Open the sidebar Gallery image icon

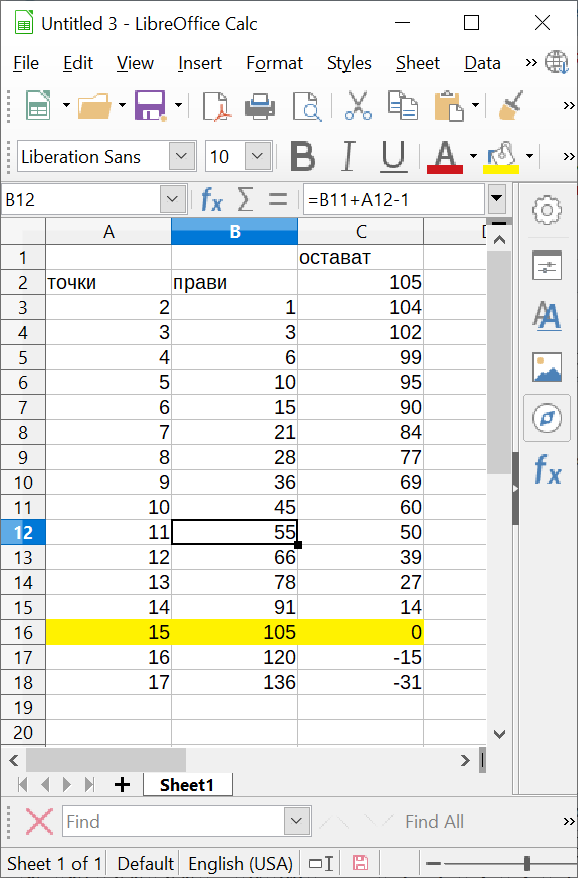[547, 367]
